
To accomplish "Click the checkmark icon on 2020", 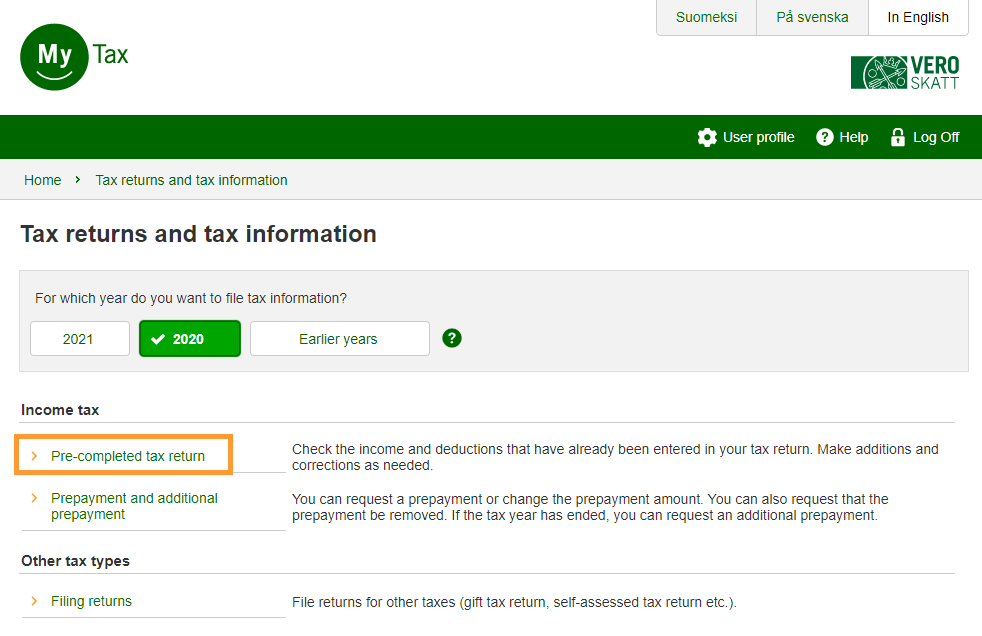I will tap(158, 339).
